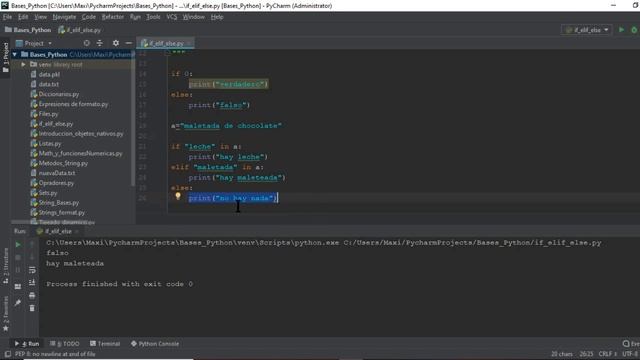Image resolution: width=640 pixels, height=360 pixels.
Task: Open the Tools menu
Action: pyautogui.click(x=153, y=17)
